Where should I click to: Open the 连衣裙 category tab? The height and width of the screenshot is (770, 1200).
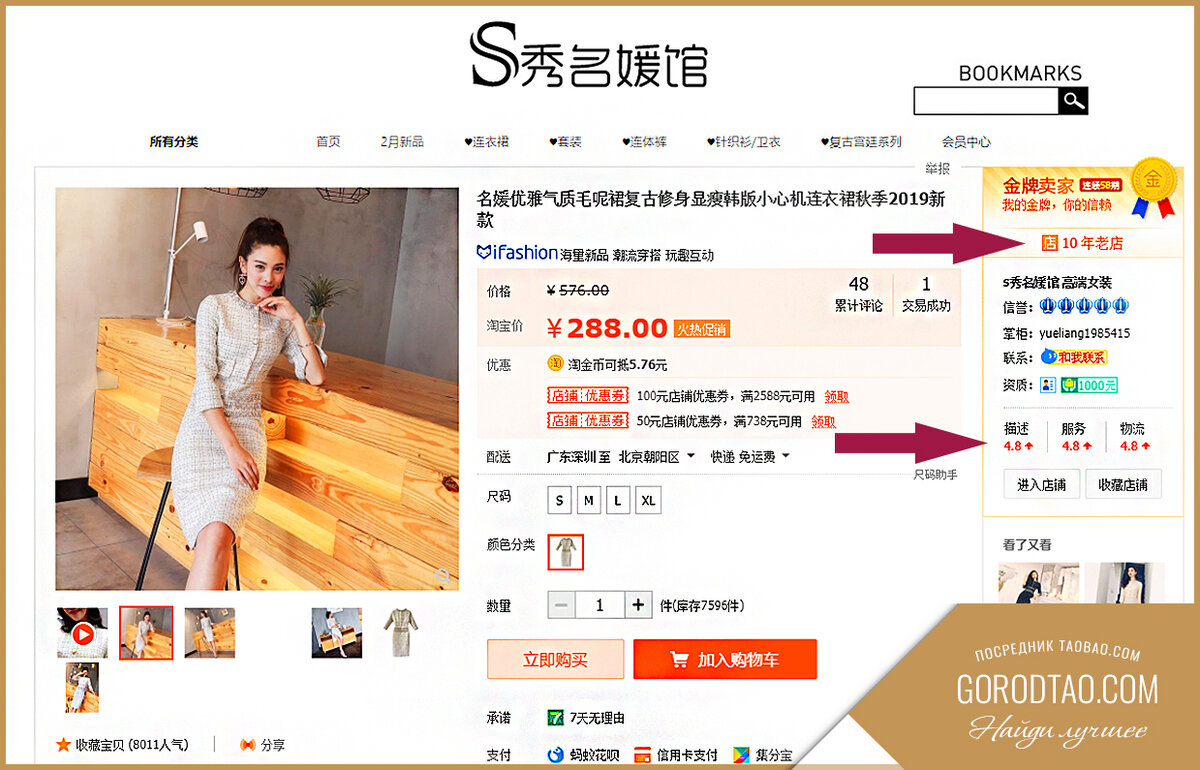point(487,142)
